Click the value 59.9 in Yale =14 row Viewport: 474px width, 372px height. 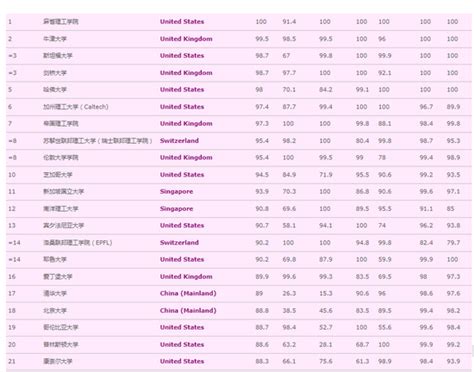pyautogui.click(x=384, y=259)
